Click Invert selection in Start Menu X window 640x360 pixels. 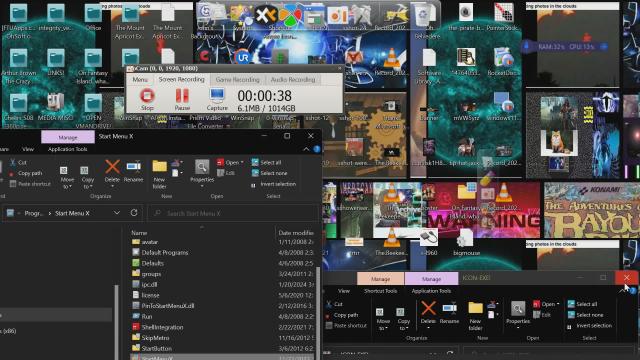coord(273,184)
